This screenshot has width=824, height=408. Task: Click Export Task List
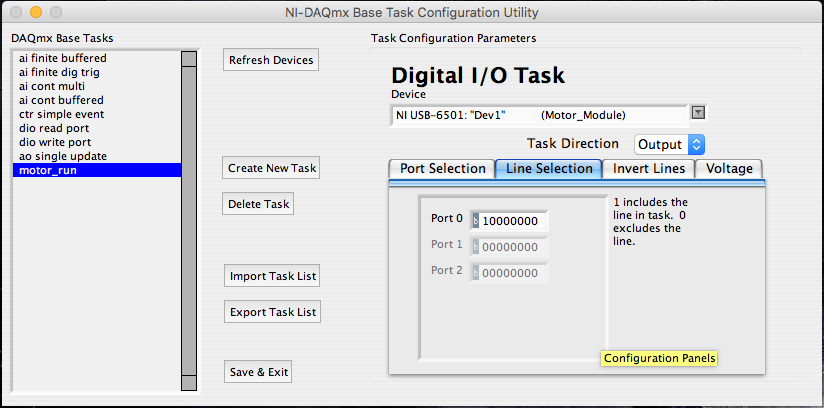(x=272, y=312)
